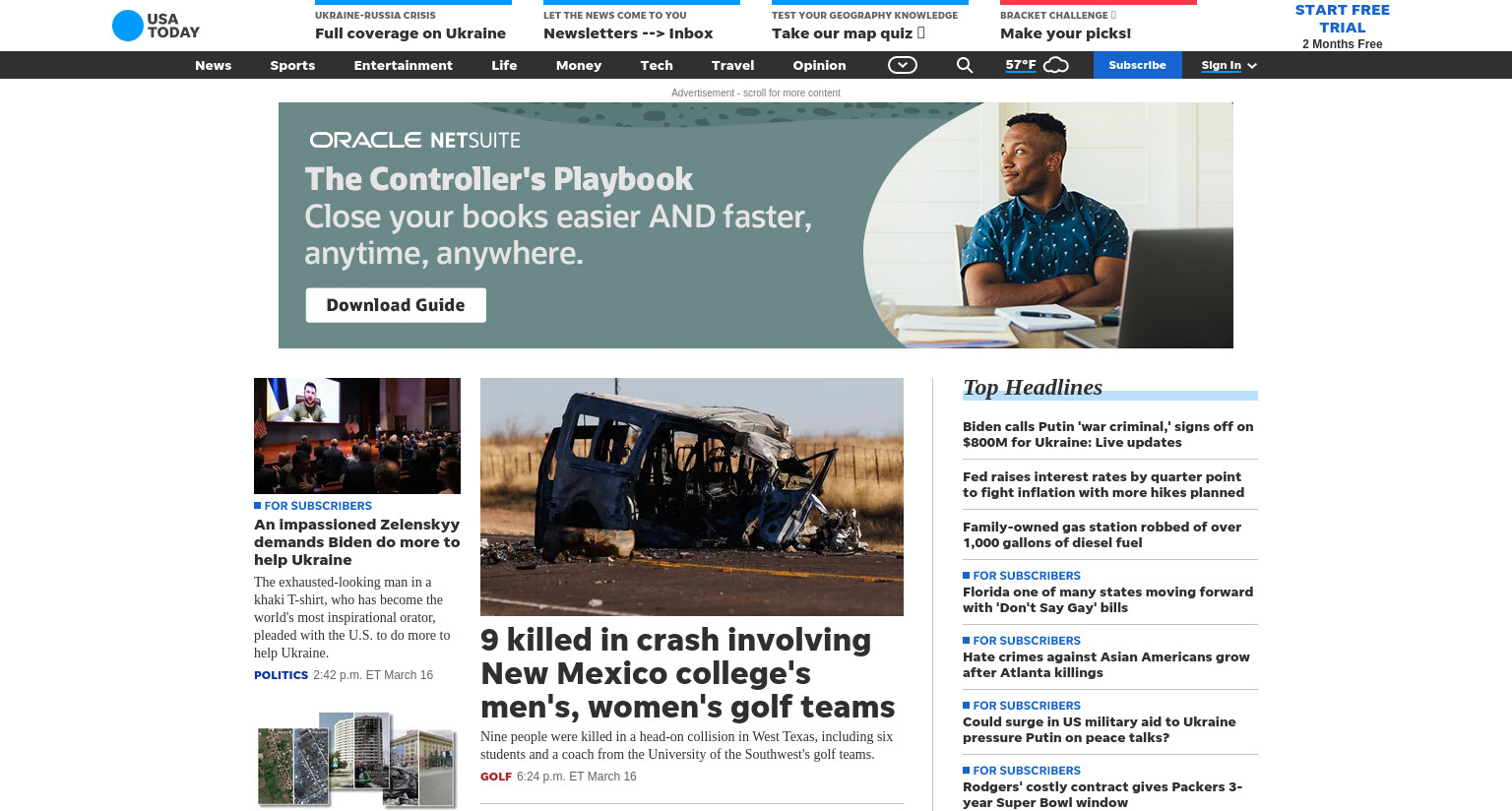
Task: Click the GOLF category tag
Action: click(x=496, y=777)
